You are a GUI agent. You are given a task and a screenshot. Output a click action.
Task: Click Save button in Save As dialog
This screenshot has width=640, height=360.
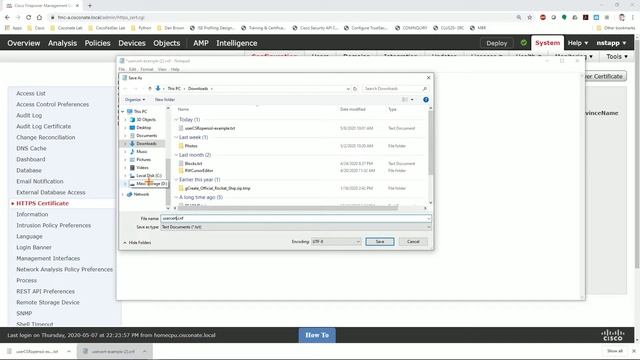pos(380,242)
